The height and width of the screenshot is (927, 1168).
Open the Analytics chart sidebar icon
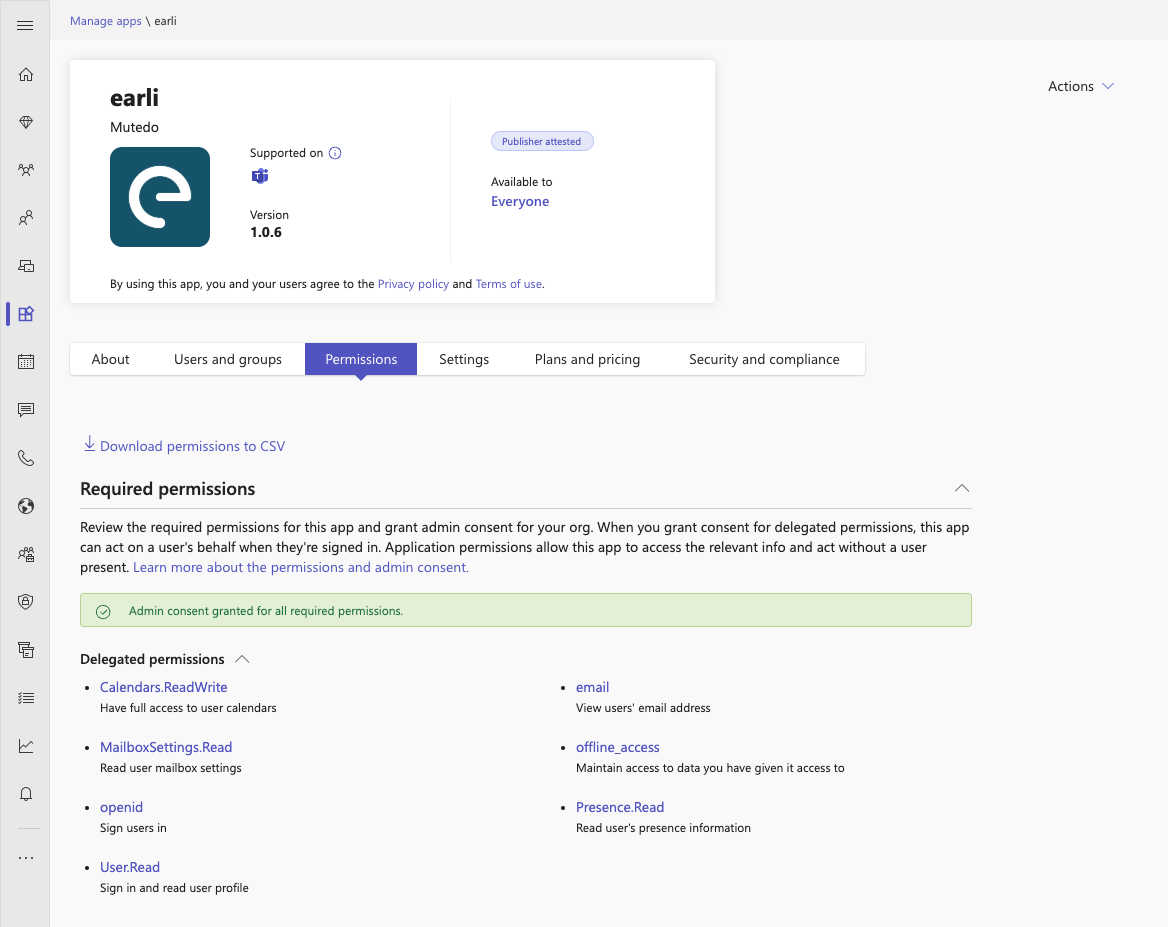click(25, 746)
